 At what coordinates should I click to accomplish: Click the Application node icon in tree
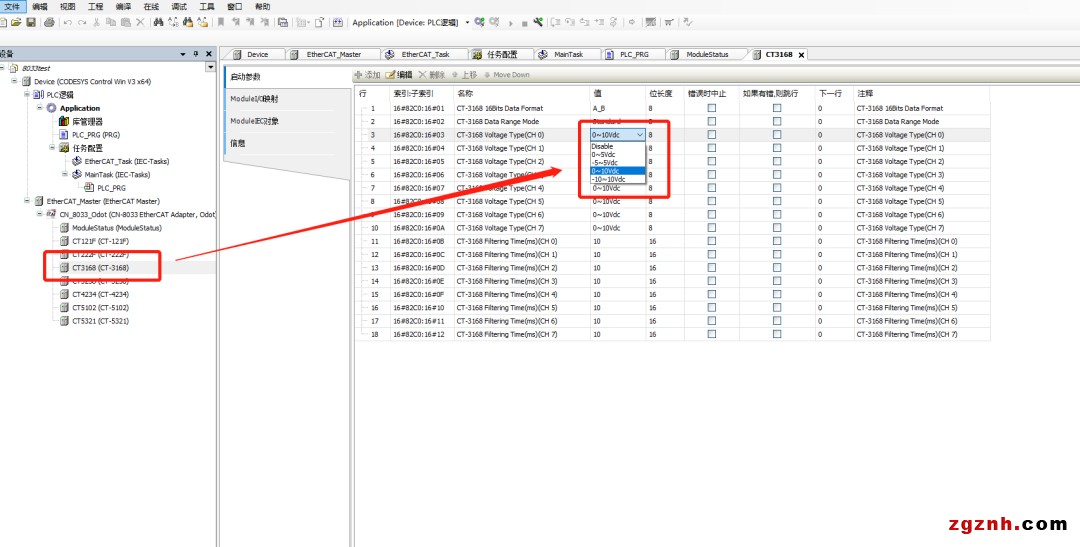click(x=52, y=108)
